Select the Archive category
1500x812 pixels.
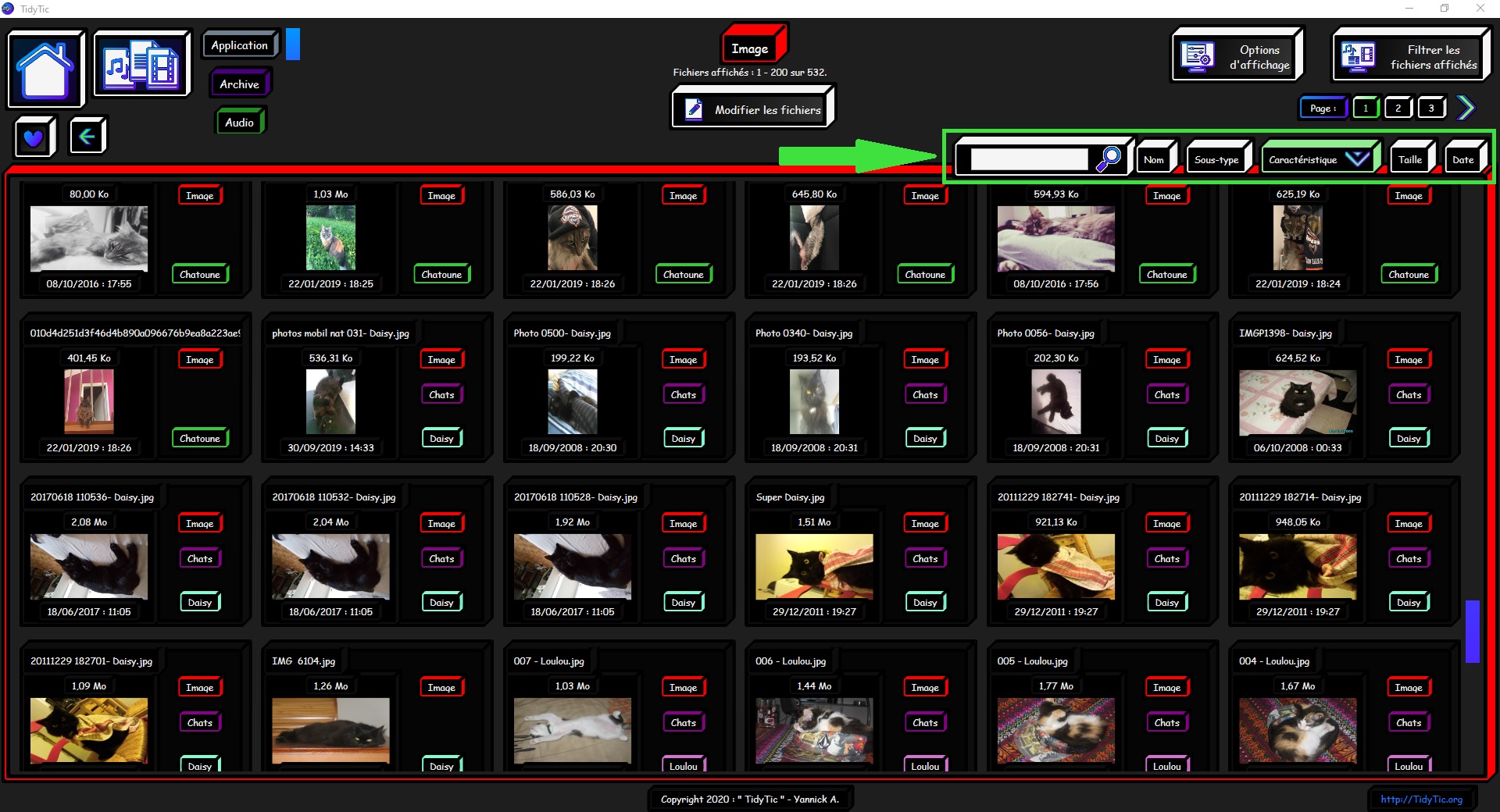tap(239, 84)
